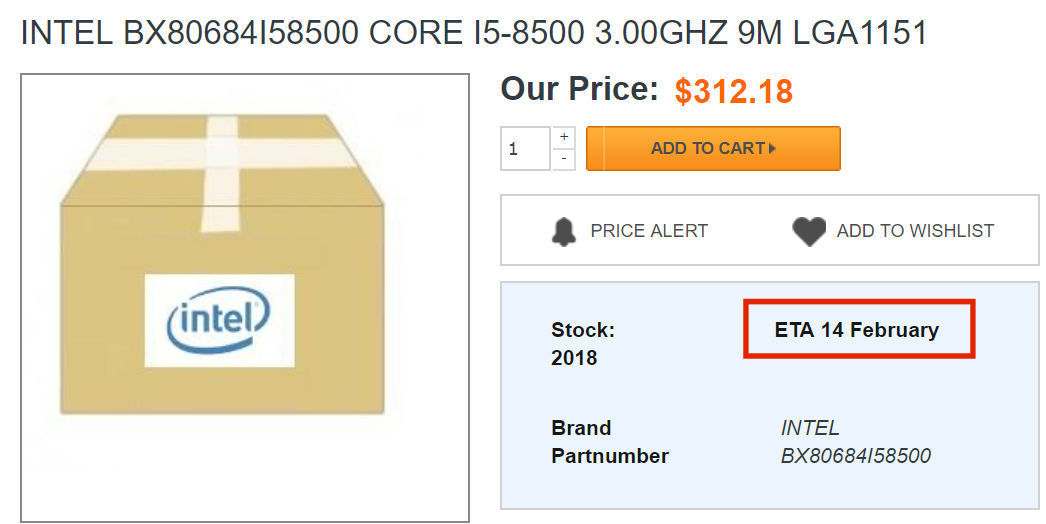The width and height of the screenshot is (1046, 524).
Task: Decrease quantity with the minus button
Action: [x=564, y=159]
